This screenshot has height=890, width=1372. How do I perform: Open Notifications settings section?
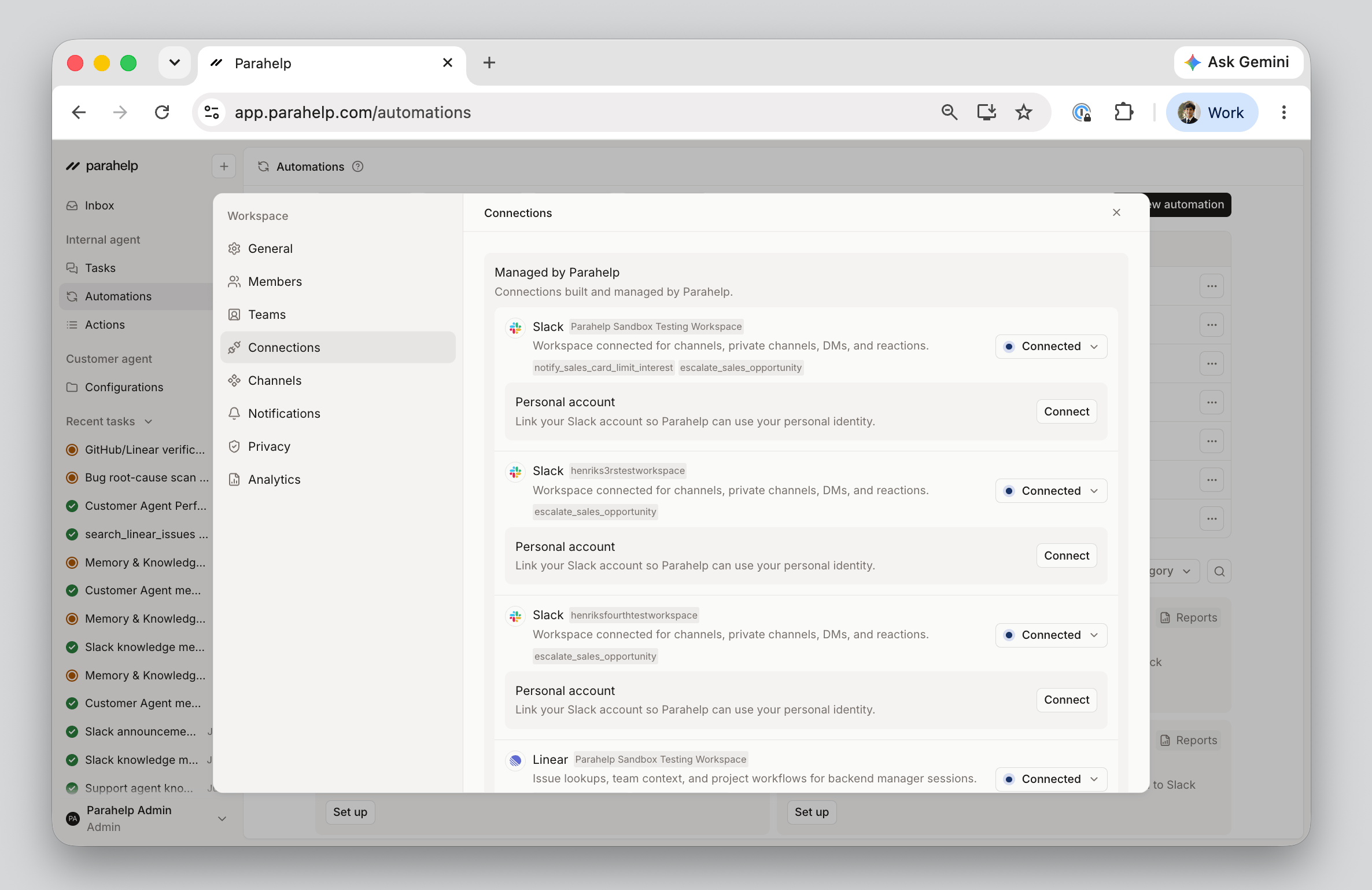pyautogui.click(x=338, y=413)
